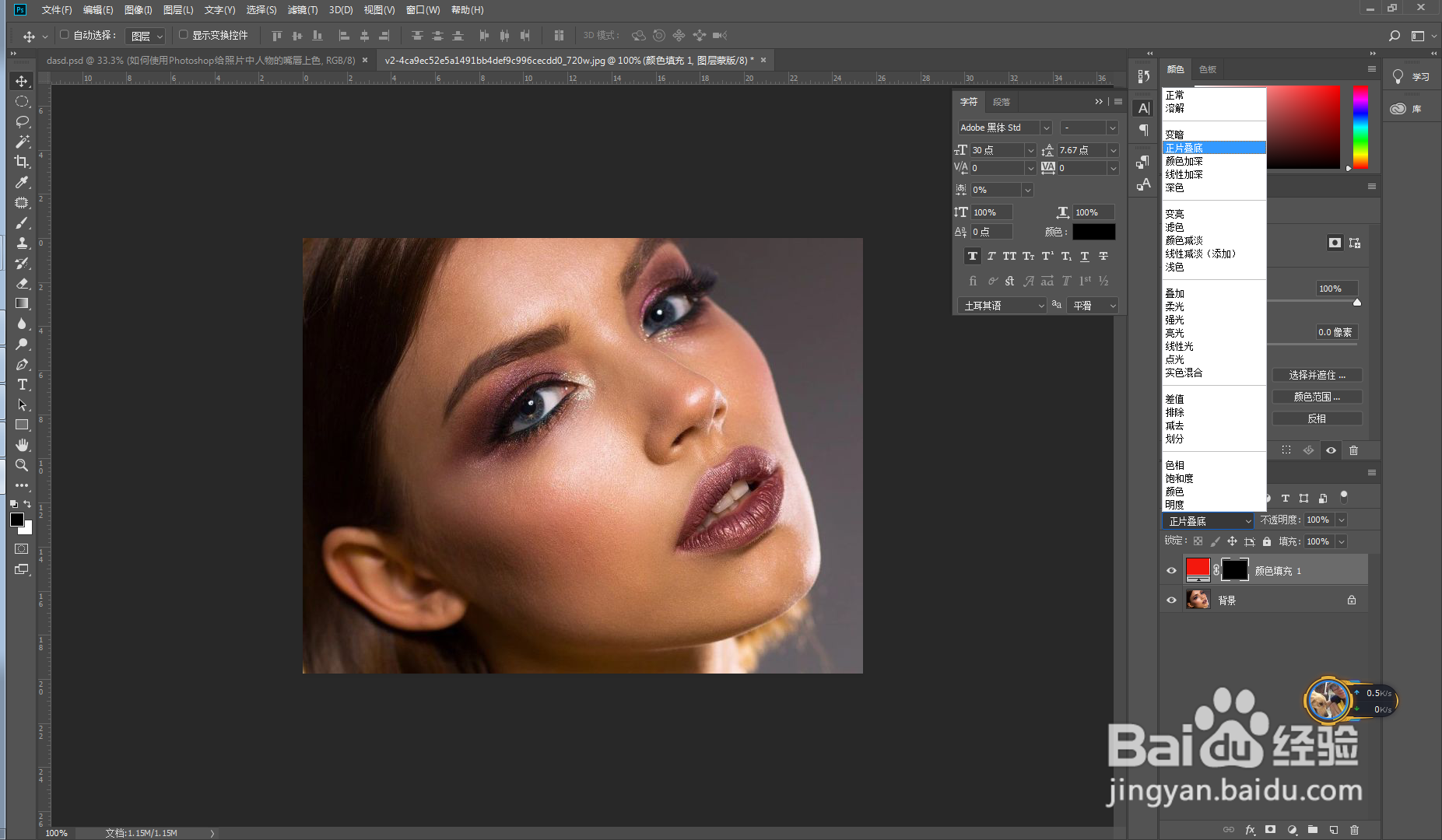1442x840 pixels.
Task: Click the 反相 button
Action: pos(1317,418)
